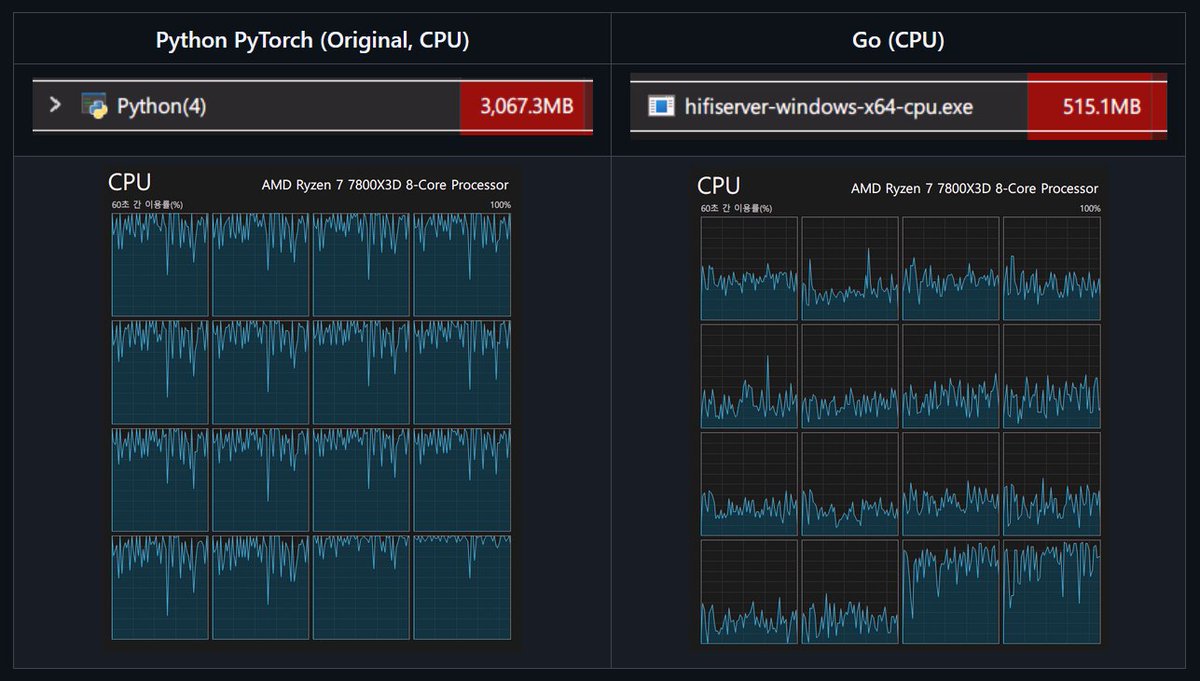The height and width of the screenshot is (681, 1200).
Task: Click the CPU title in the PyTorch panel
Action: [x=129, y=182]
